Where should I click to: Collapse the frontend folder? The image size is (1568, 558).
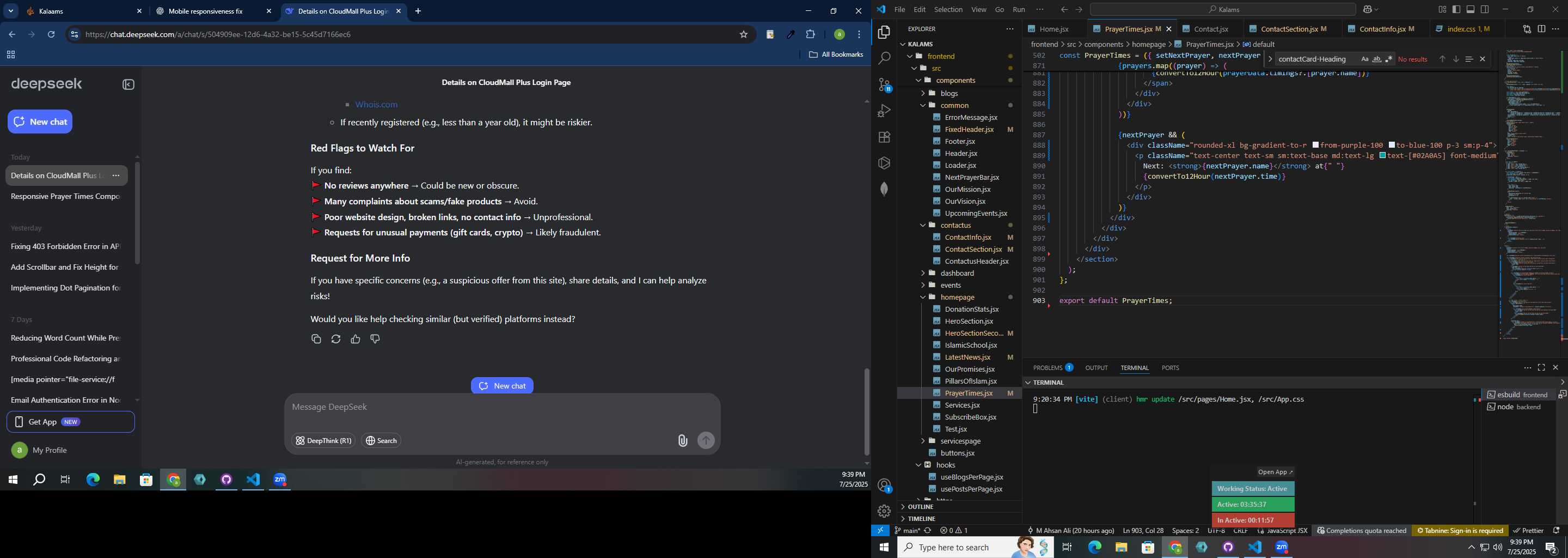[909, 56]
